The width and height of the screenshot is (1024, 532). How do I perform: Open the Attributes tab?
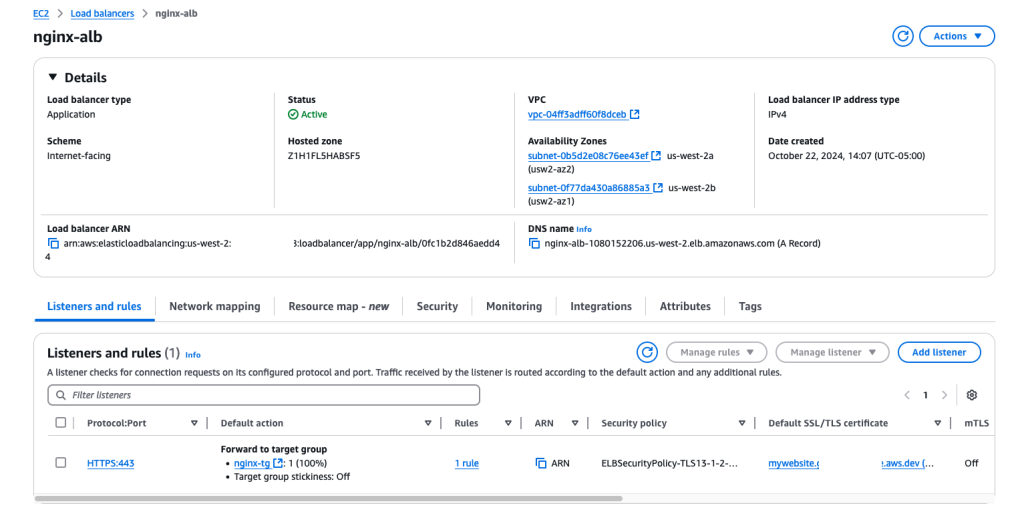pos(685,306)
